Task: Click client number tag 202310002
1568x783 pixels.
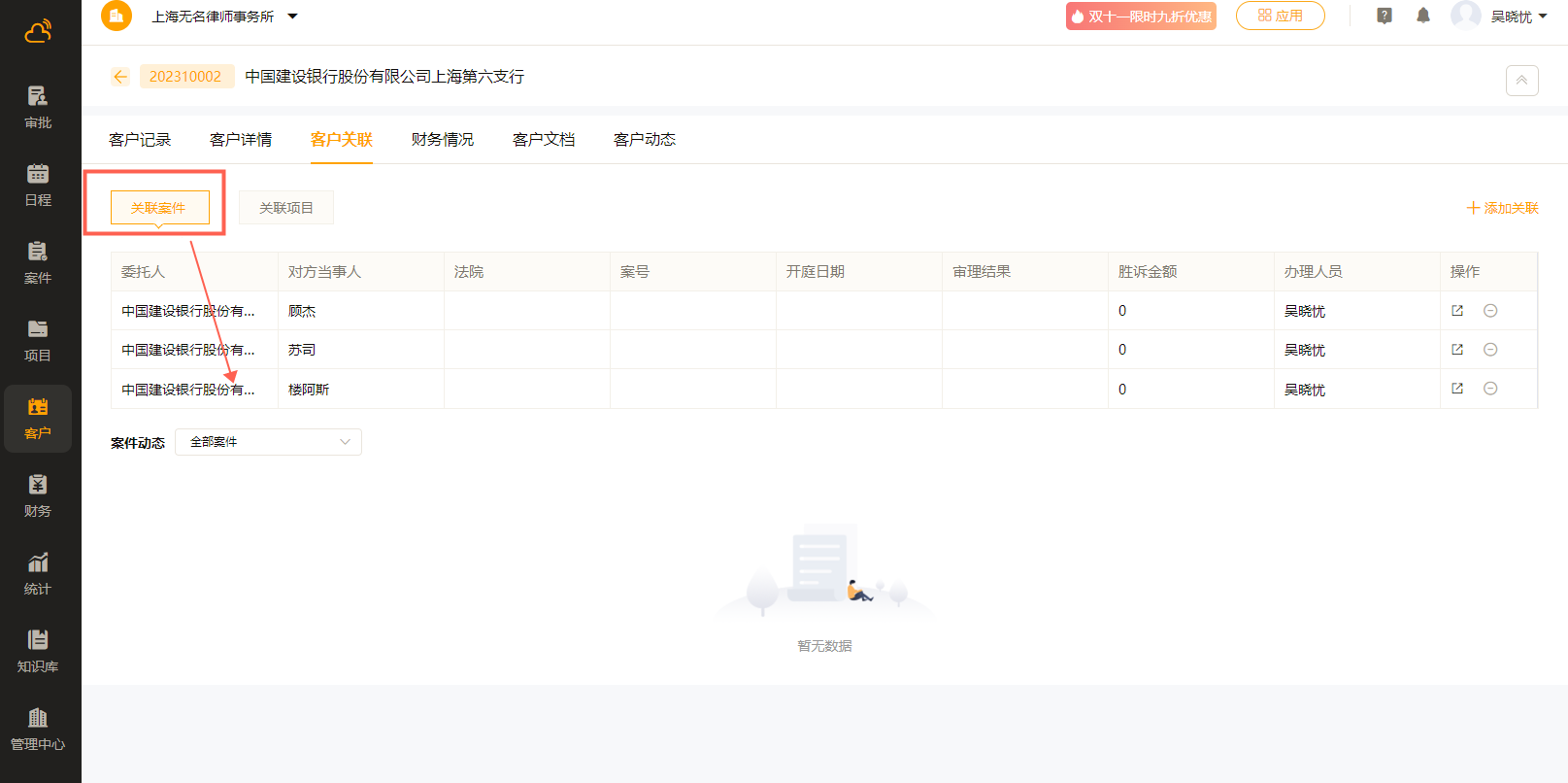Action: tap(185, 77)
